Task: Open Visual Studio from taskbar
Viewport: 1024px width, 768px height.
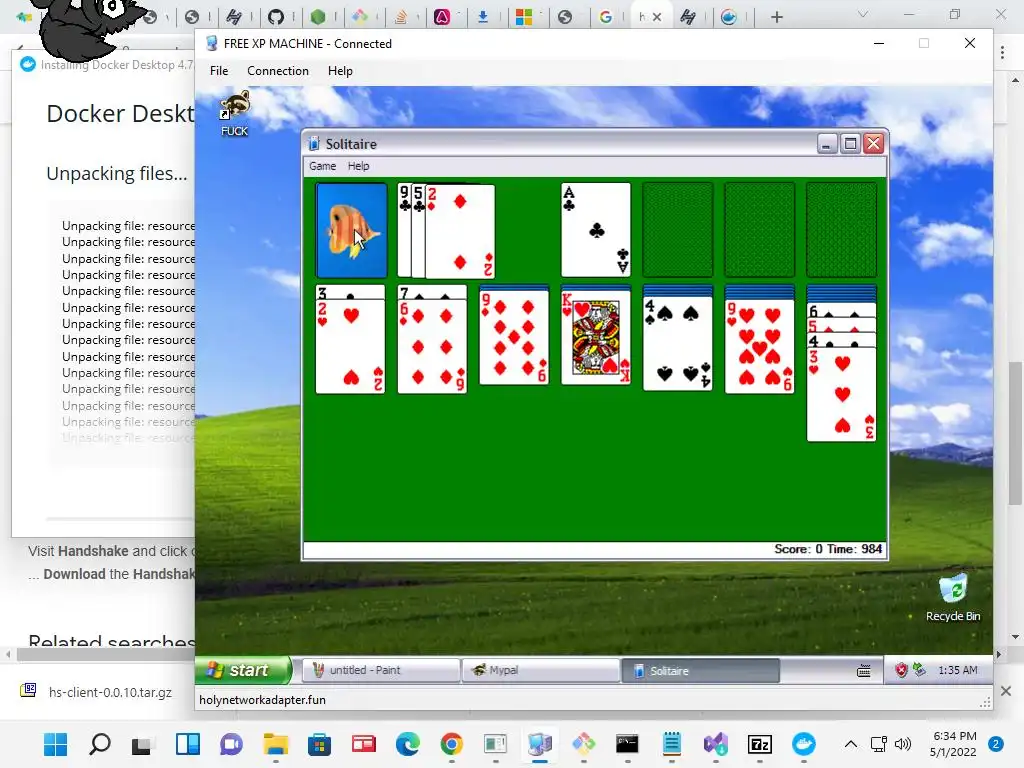Action: click(716, 744)
